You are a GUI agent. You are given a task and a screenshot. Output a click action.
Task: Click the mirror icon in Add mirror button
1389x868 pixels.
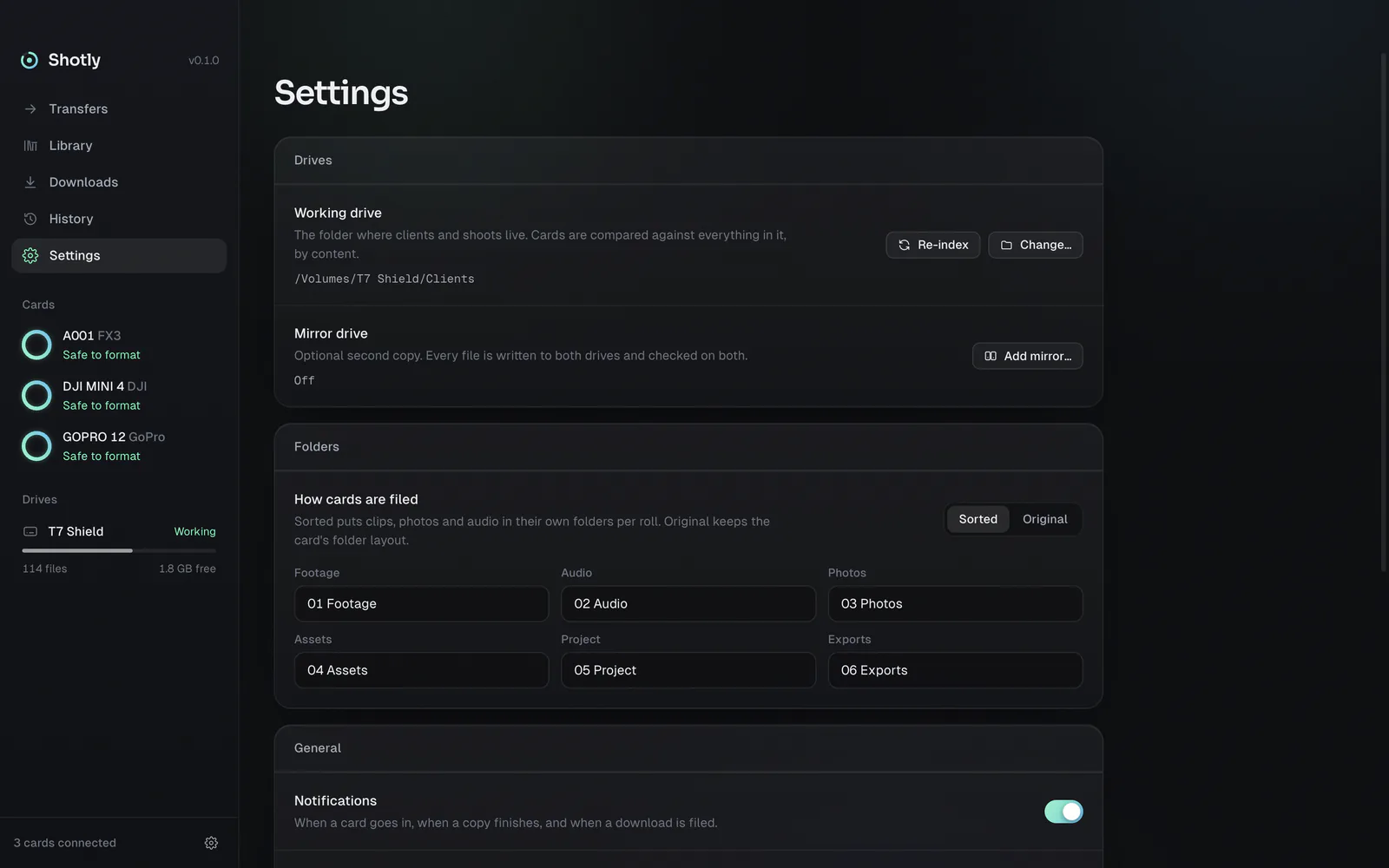(991, 356)
